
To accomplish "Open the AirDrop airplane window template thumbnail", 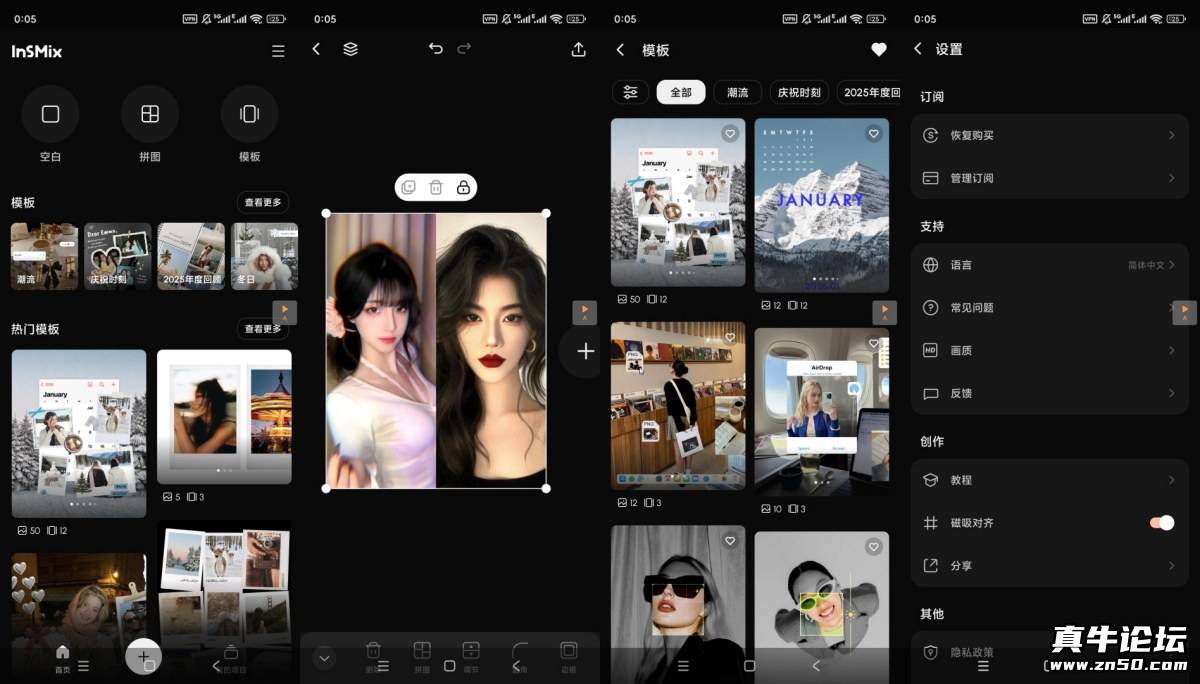I will [821, 411].
